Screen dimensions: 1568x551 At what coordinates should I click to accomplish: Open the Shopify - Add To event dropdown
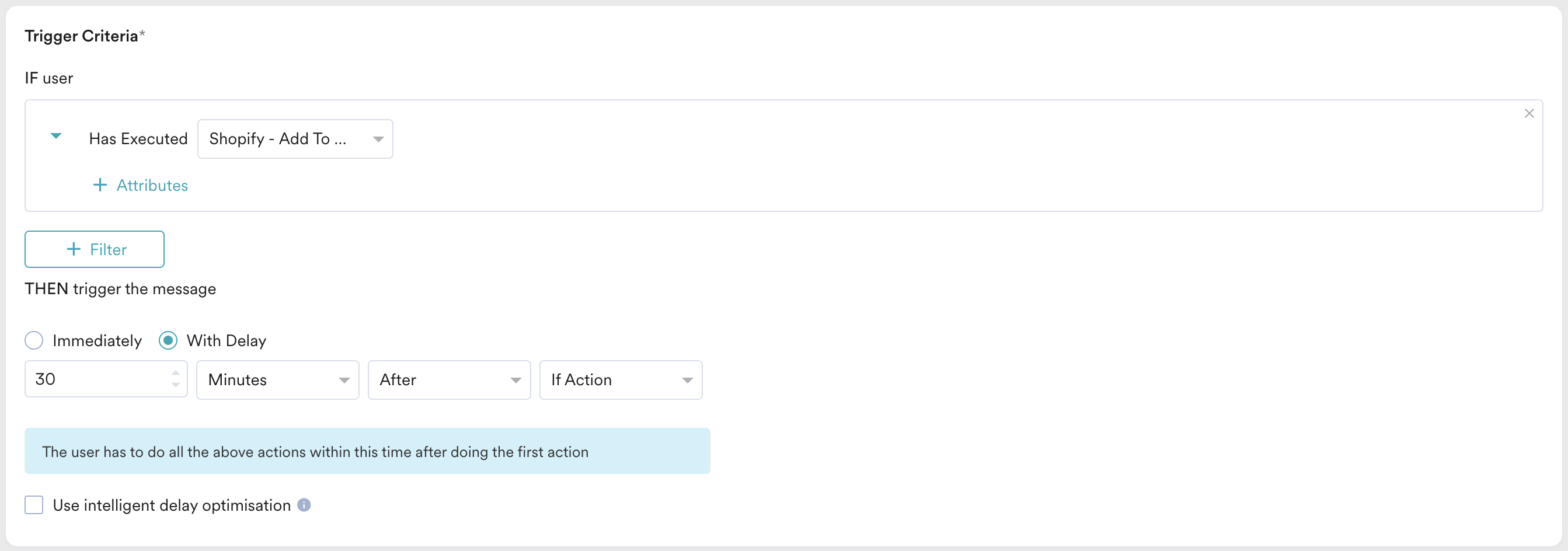[295, 139]
